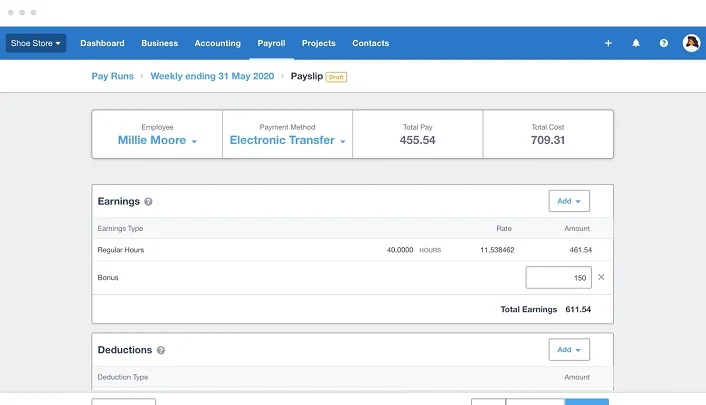Click the Draft status badge

click(x=336, y=77)
